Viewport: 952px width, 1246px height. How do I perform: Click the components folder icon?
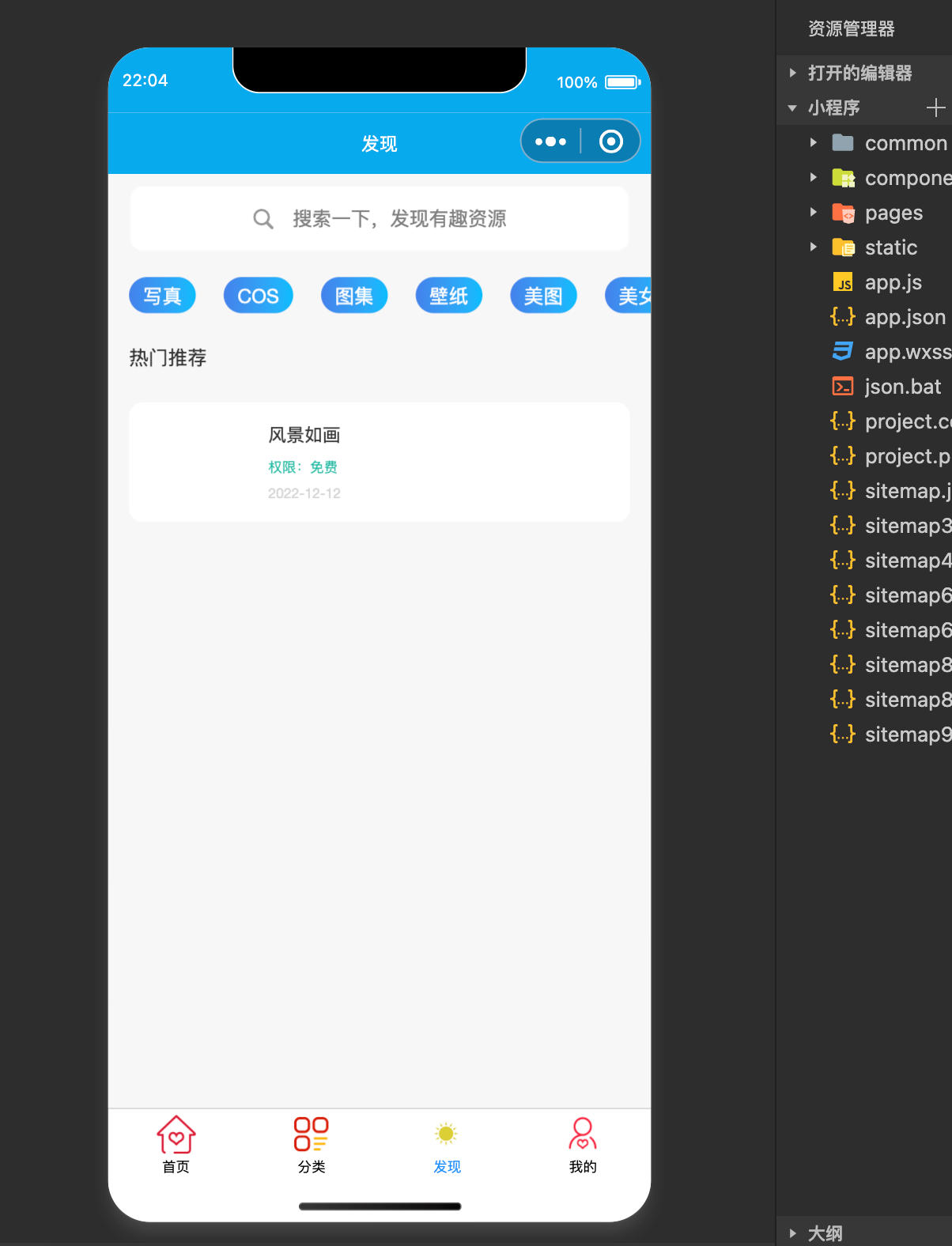[843, 178]
